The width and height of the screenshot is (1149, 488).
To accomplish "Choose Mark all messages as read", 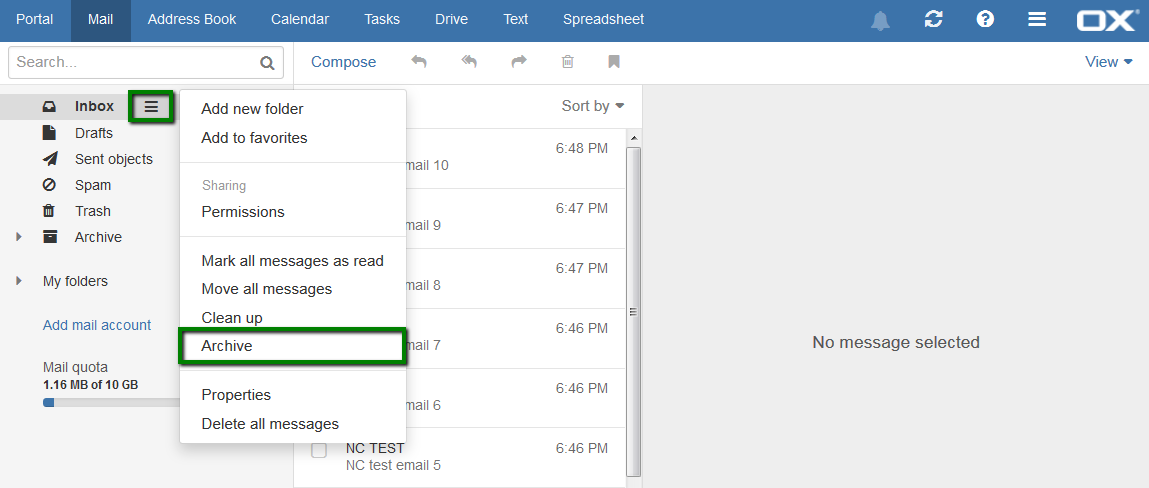I will point(292,261).
